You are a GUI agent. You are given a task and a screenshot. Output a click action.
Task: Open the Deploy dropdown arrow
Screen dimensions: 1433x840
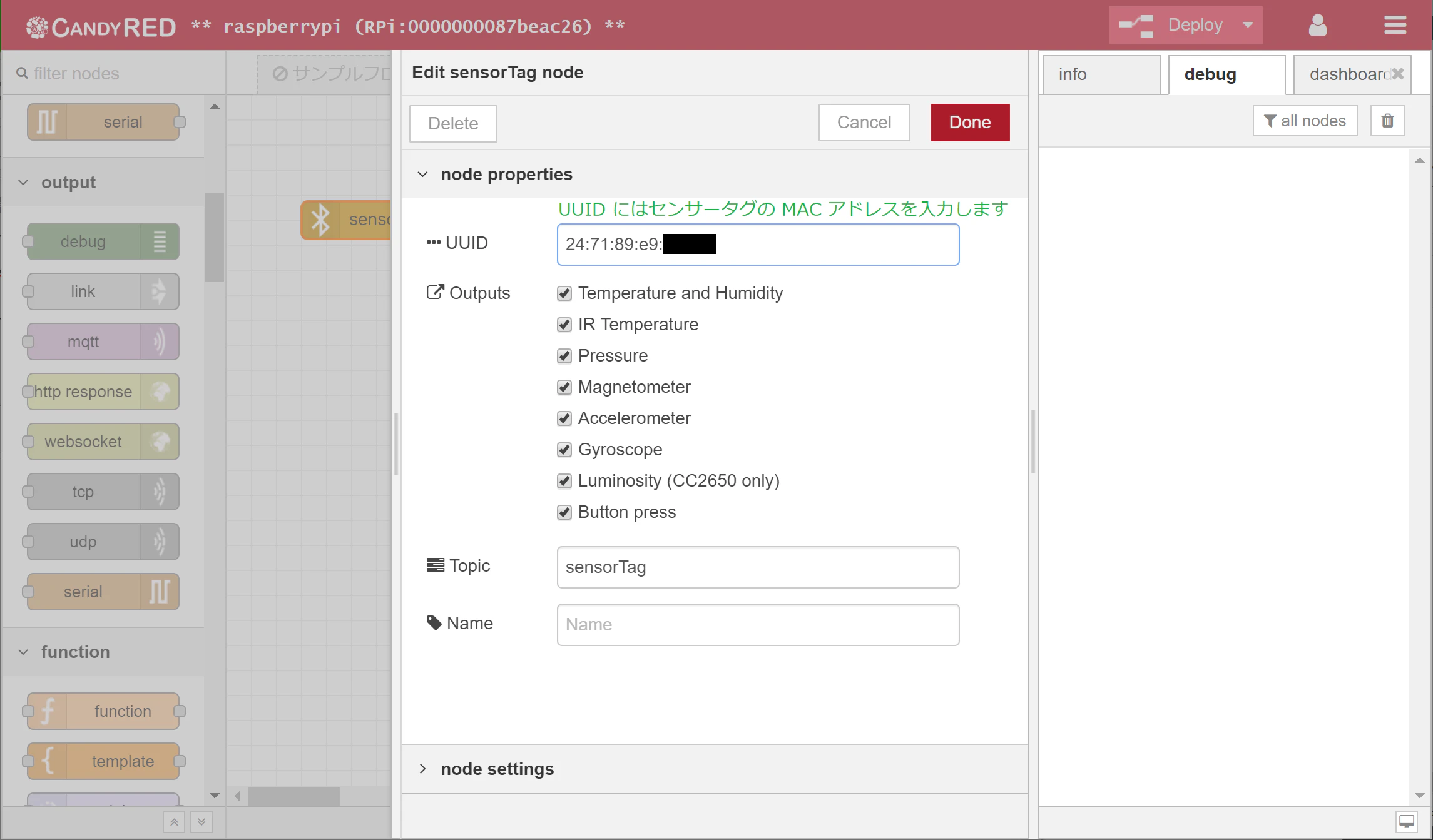[x=1248, y=26]
